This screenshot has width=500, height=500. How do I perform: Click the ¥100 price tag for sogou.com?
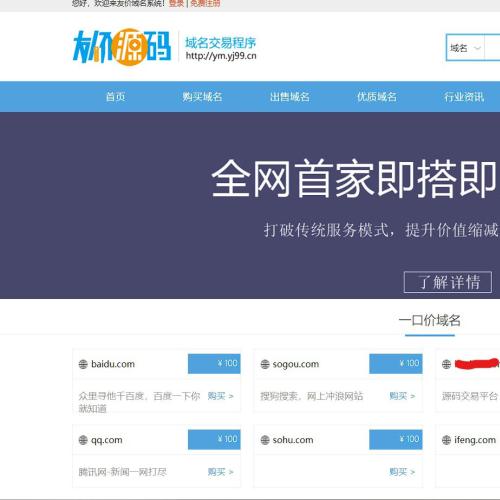point(396,364)
